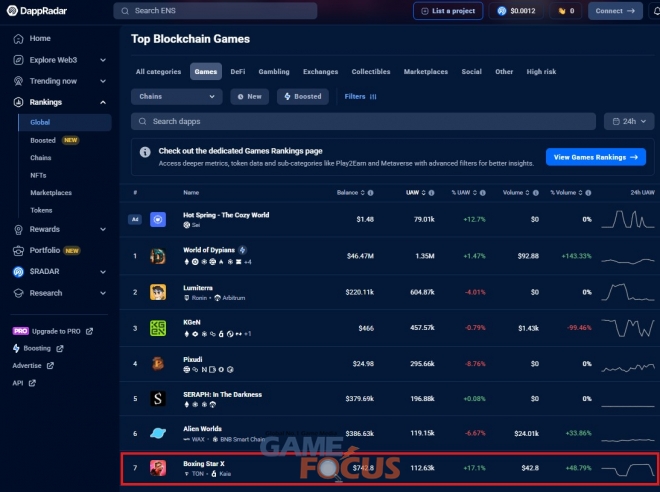Open the Upgrade to PRO link
This screenshot has width=660, height=492.
click(53, 332)
